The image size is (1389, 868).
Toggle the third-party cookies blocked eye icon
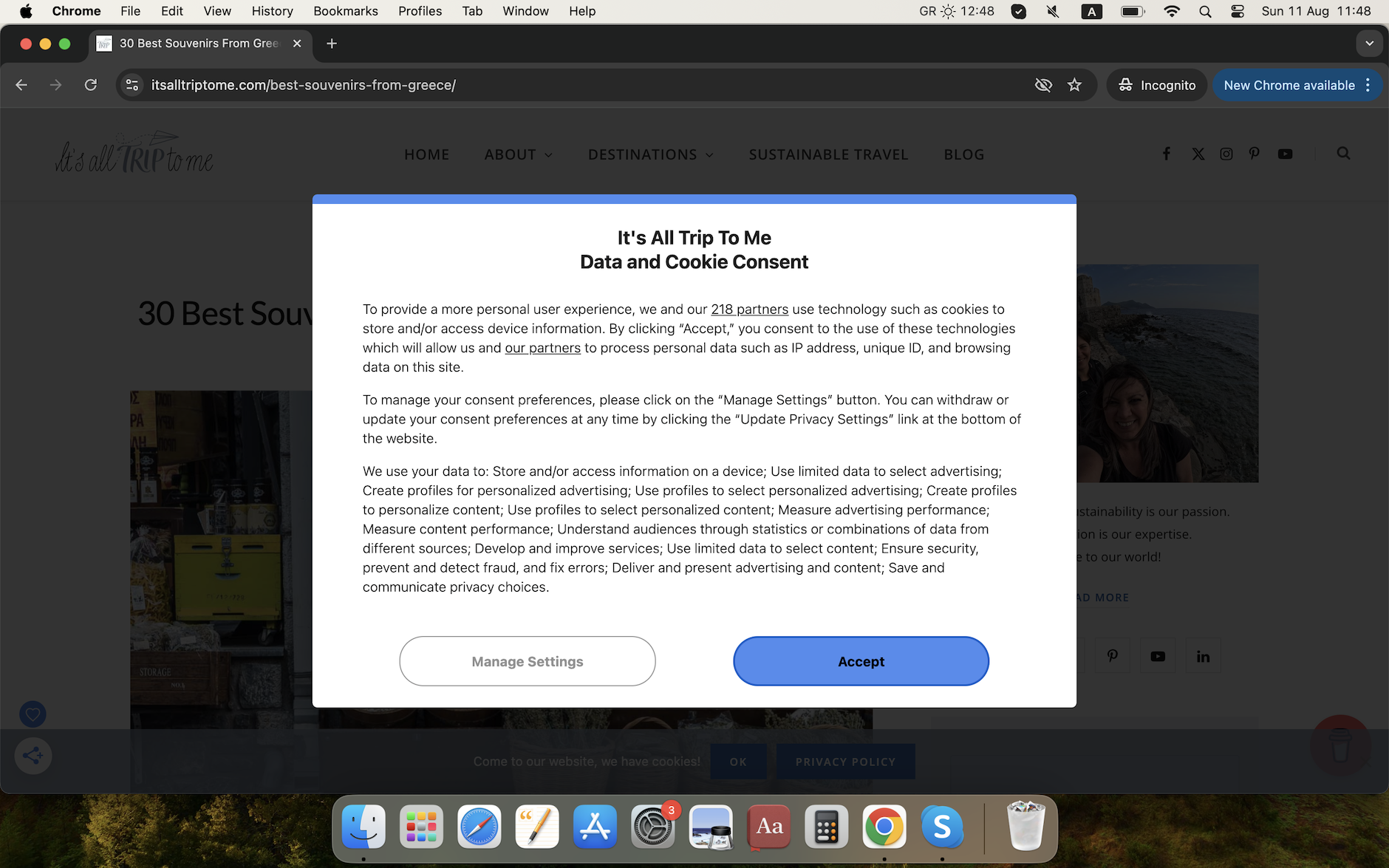tap(1043, 85)
